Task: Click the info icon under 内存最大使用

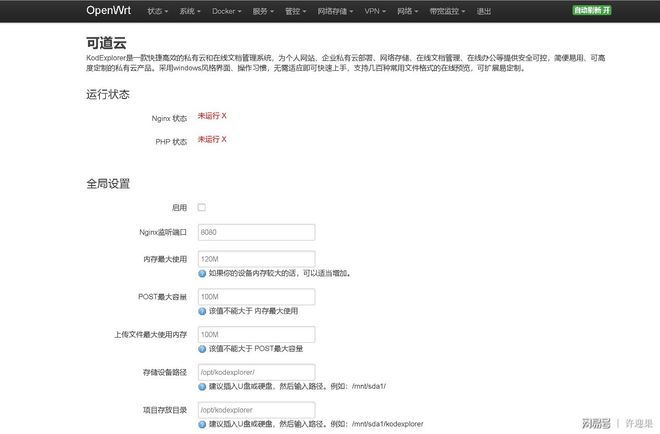Action: tap(202, 273)
